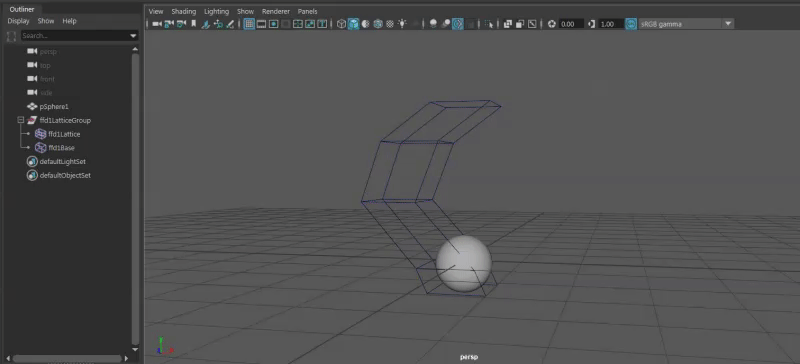Open the Renderer menu

tap(276, 11)
